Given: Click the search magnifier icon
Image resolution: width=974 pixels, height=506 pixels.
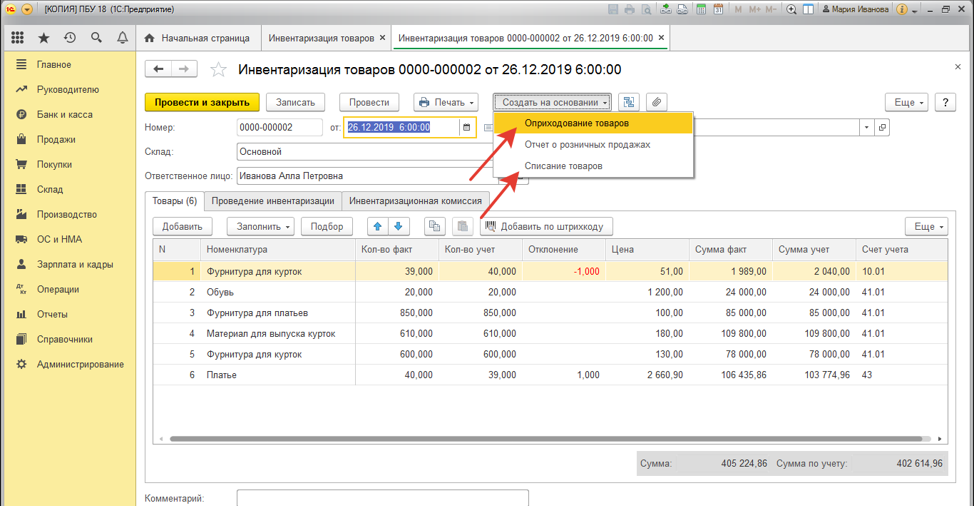Looking at the screenshot, I should (97, 38).
